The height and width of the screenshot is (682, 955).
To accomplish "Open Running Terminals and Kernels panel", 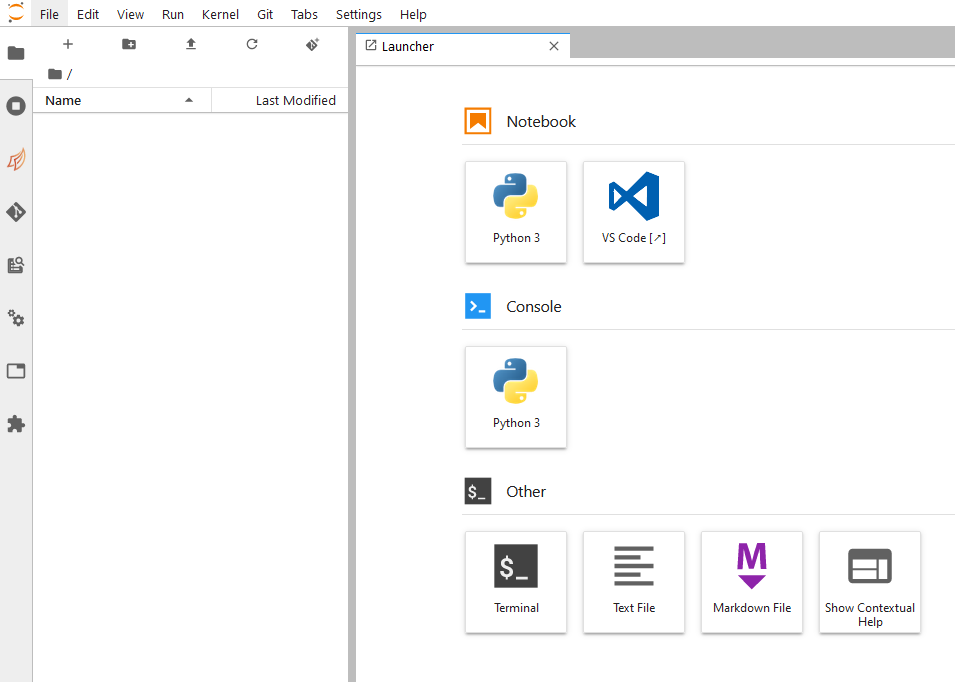I will click(x=16, y=106).
